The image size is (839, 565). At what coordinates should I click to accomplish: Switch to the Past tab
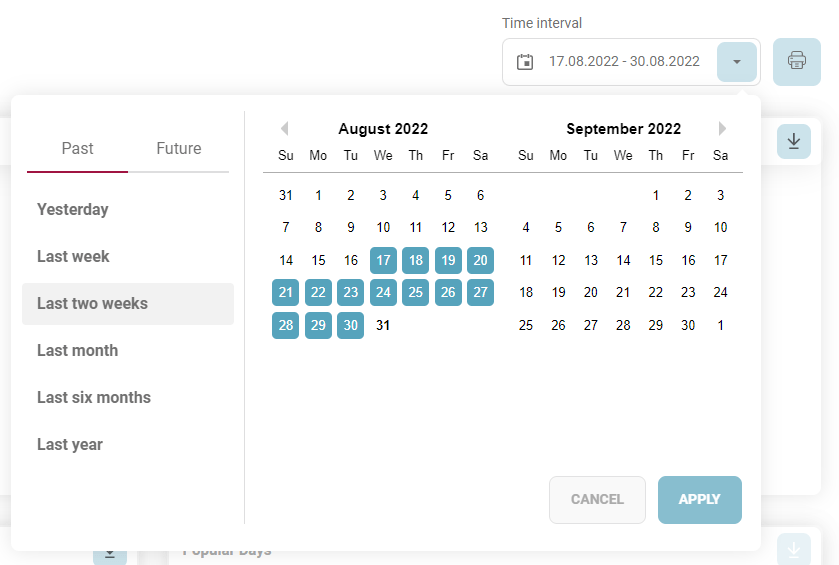pyautogui.click(x=78, y=149)
